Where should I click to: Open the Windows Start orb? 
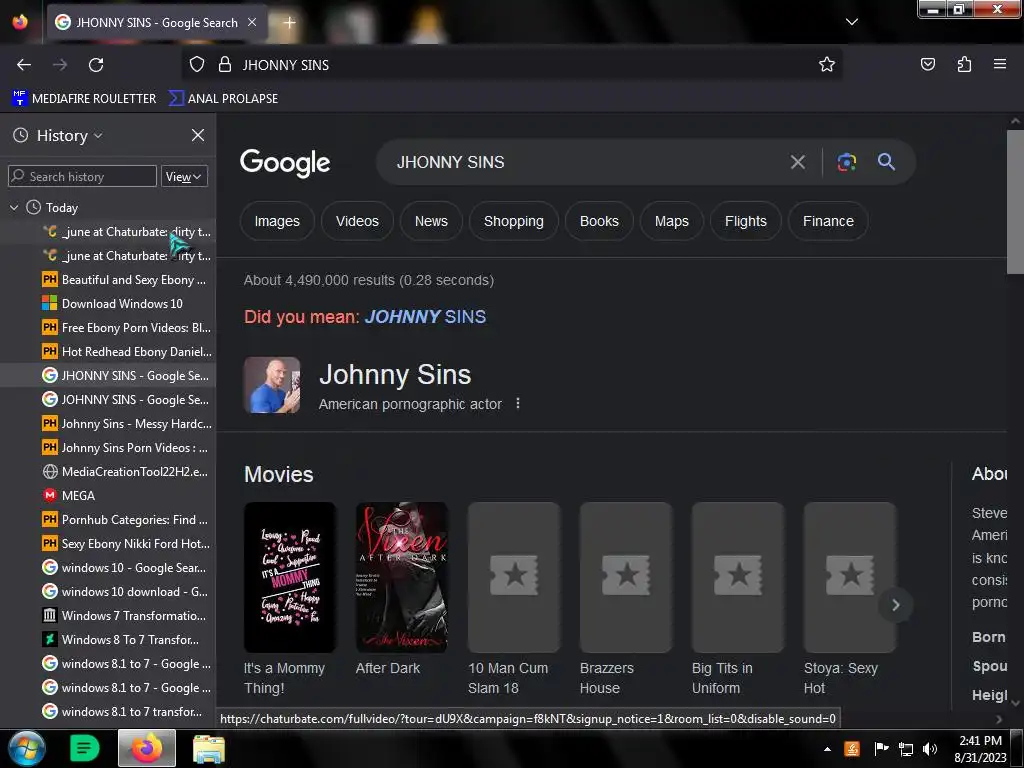tap(25, 748)
